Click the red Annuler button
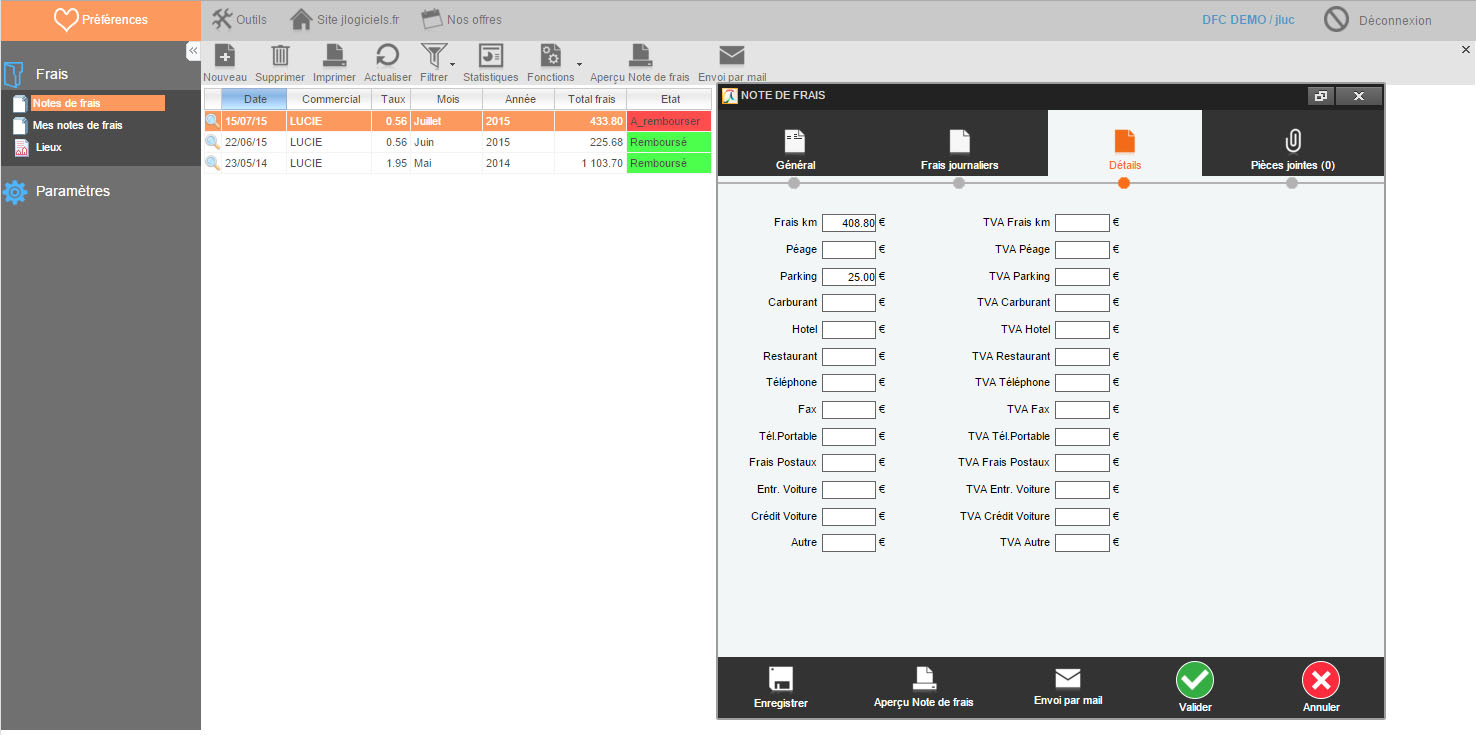Screen dimensions: 1476x735 pos(1320,680)
